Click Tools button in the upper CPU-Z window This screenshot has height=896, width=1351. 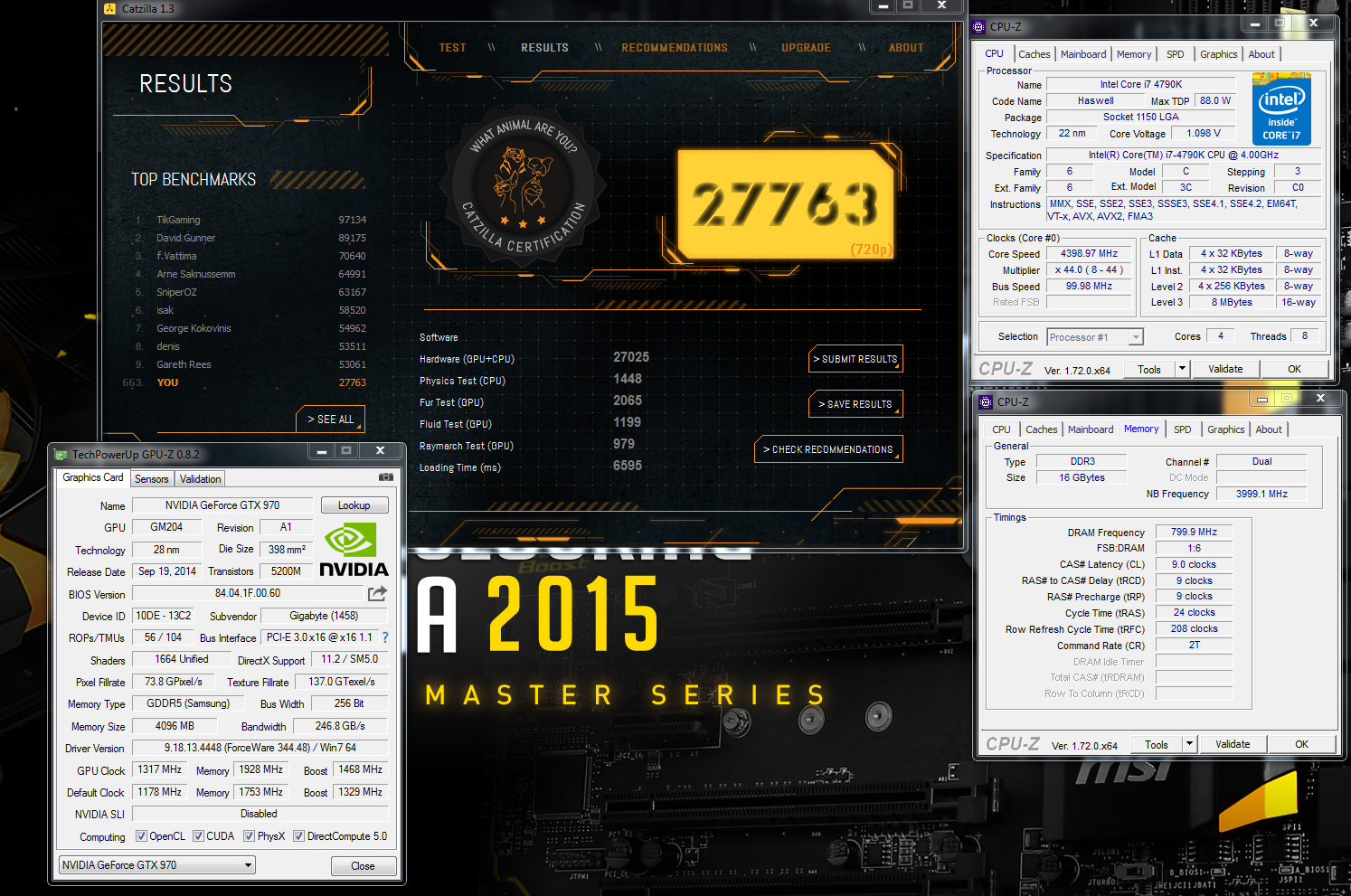[x=1149, y=369]
